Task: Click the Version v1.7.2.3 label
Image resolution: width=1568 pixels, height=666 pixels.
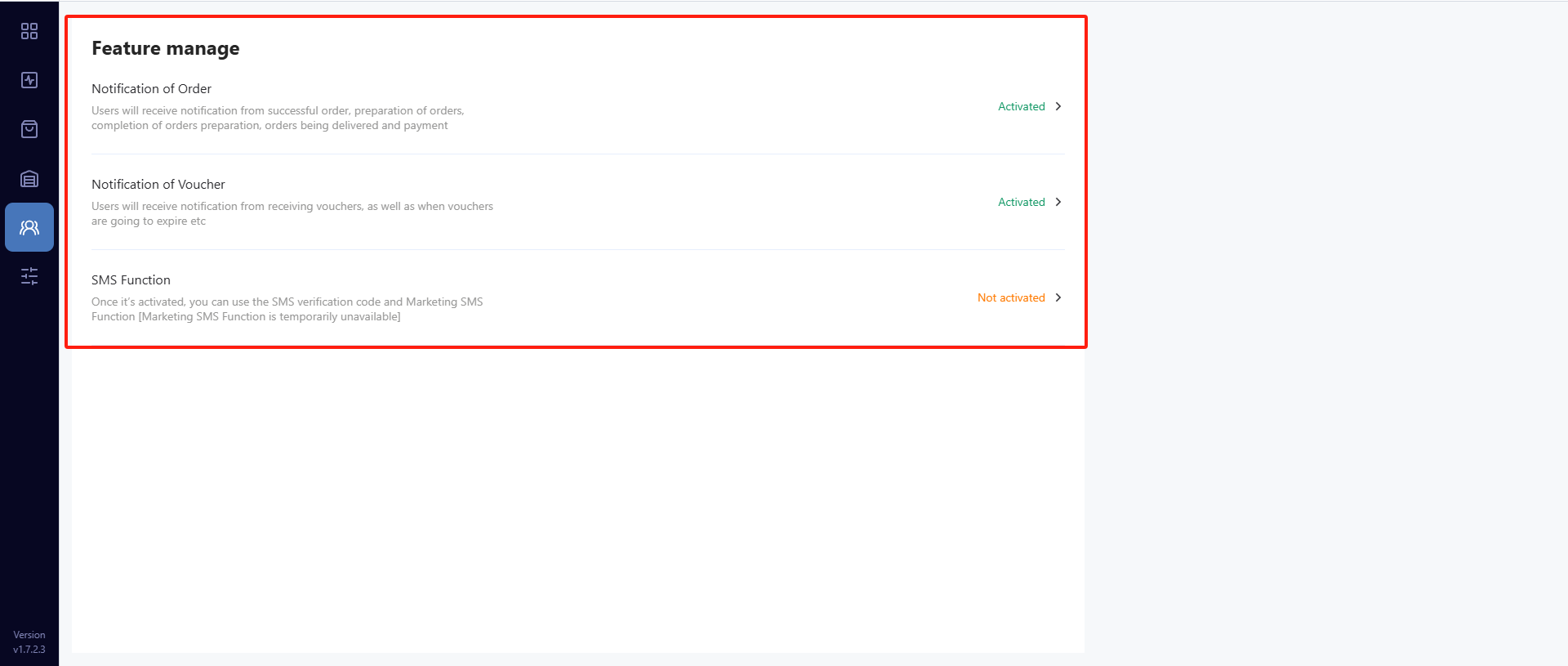Action: click(x=29, y=642)
